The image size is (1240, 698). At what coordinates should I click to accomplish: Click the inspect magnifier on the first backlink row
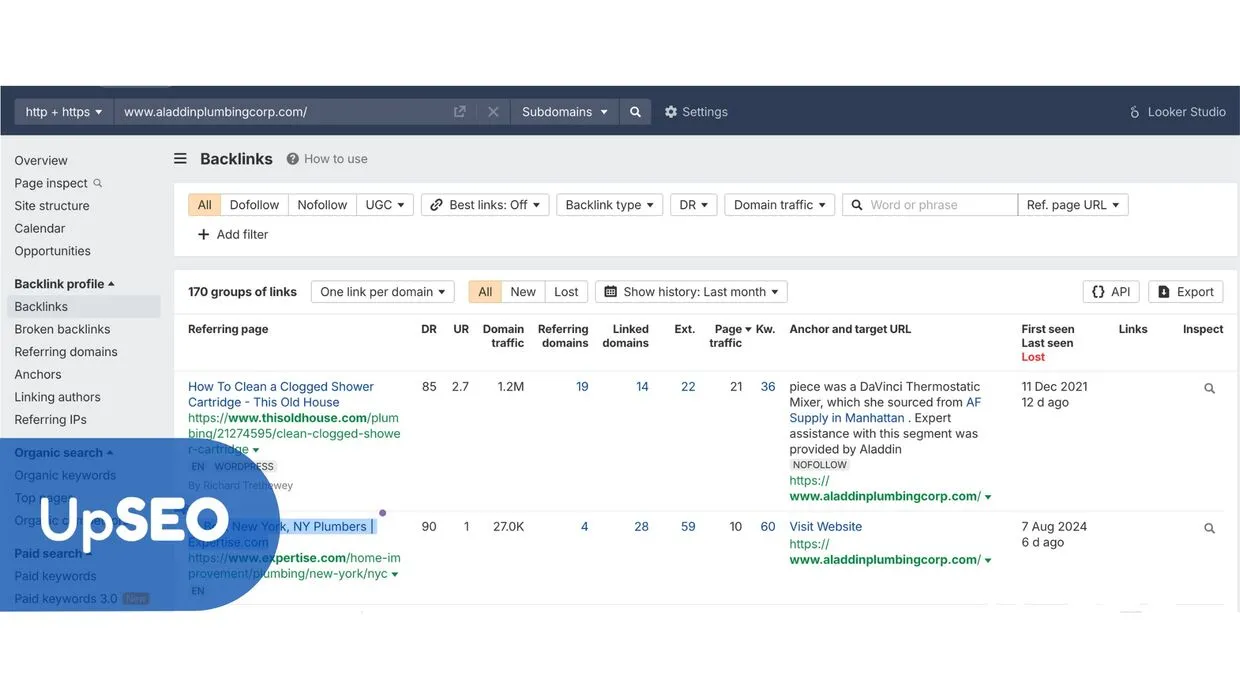1208,388
